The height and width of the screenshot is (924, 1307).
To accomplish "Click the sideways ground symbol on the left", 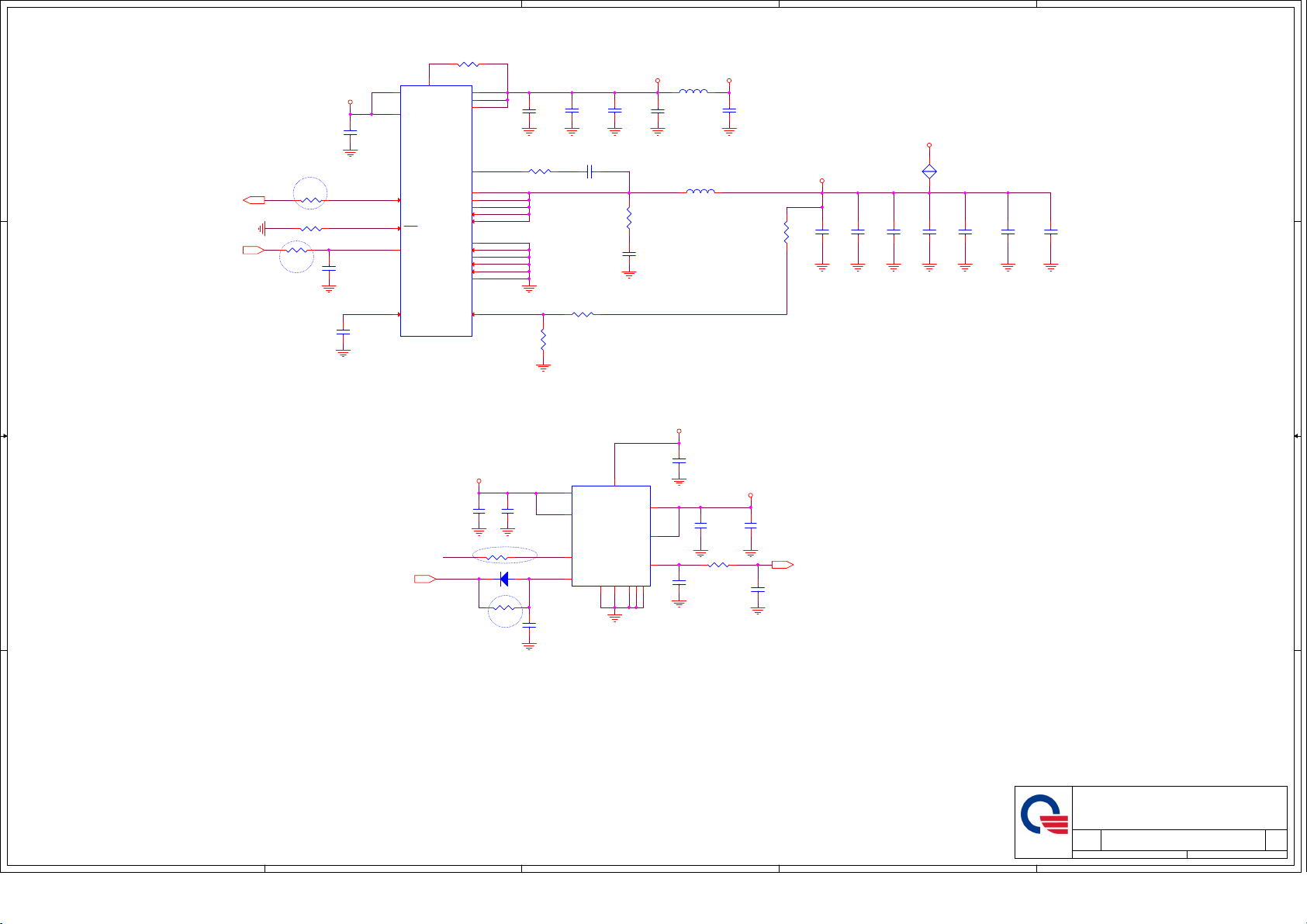I will (263, 228).
